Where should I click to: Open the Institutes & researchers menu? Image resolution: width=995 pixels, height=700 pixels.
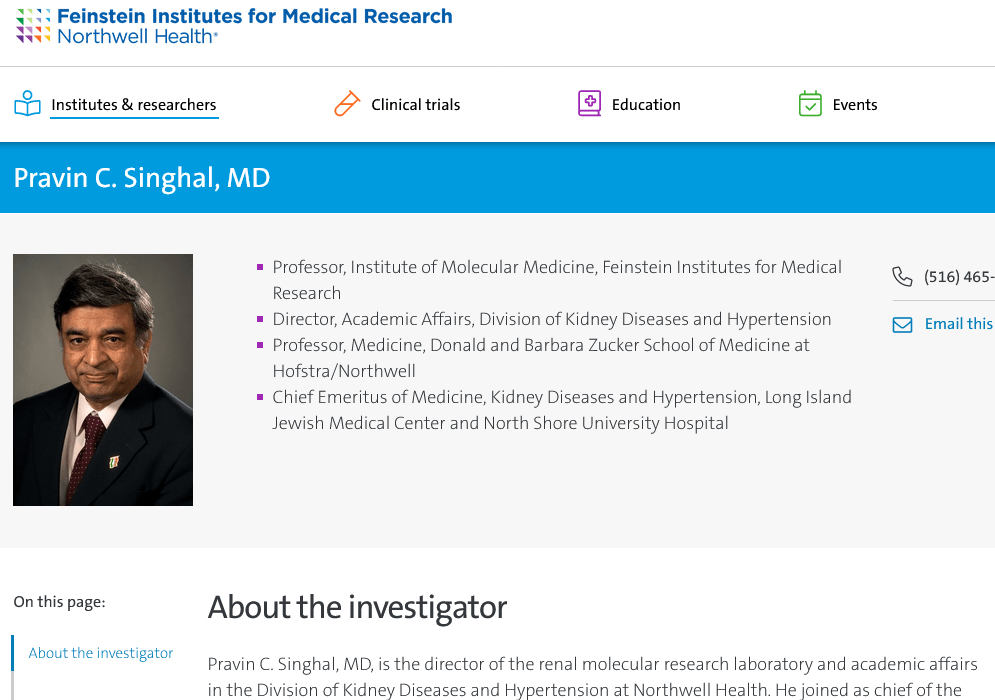(134, 105)
